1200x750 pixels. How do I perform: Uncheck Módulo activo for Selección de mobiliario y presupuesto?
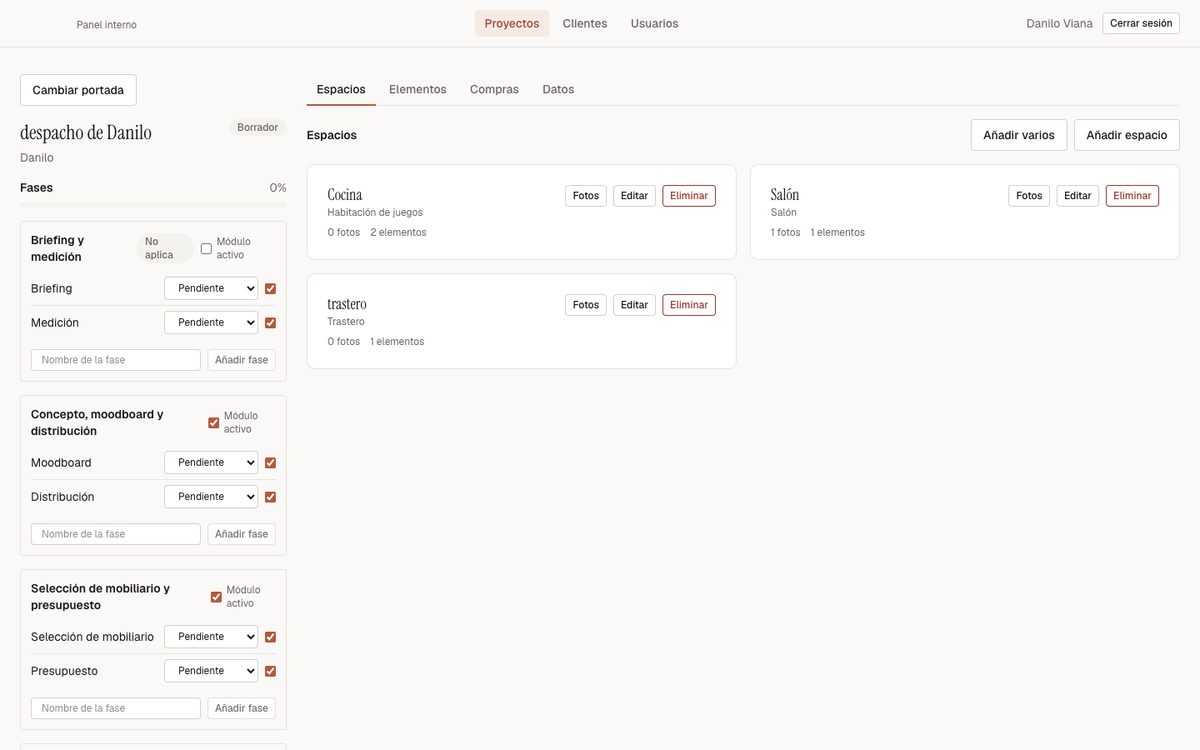216,596
